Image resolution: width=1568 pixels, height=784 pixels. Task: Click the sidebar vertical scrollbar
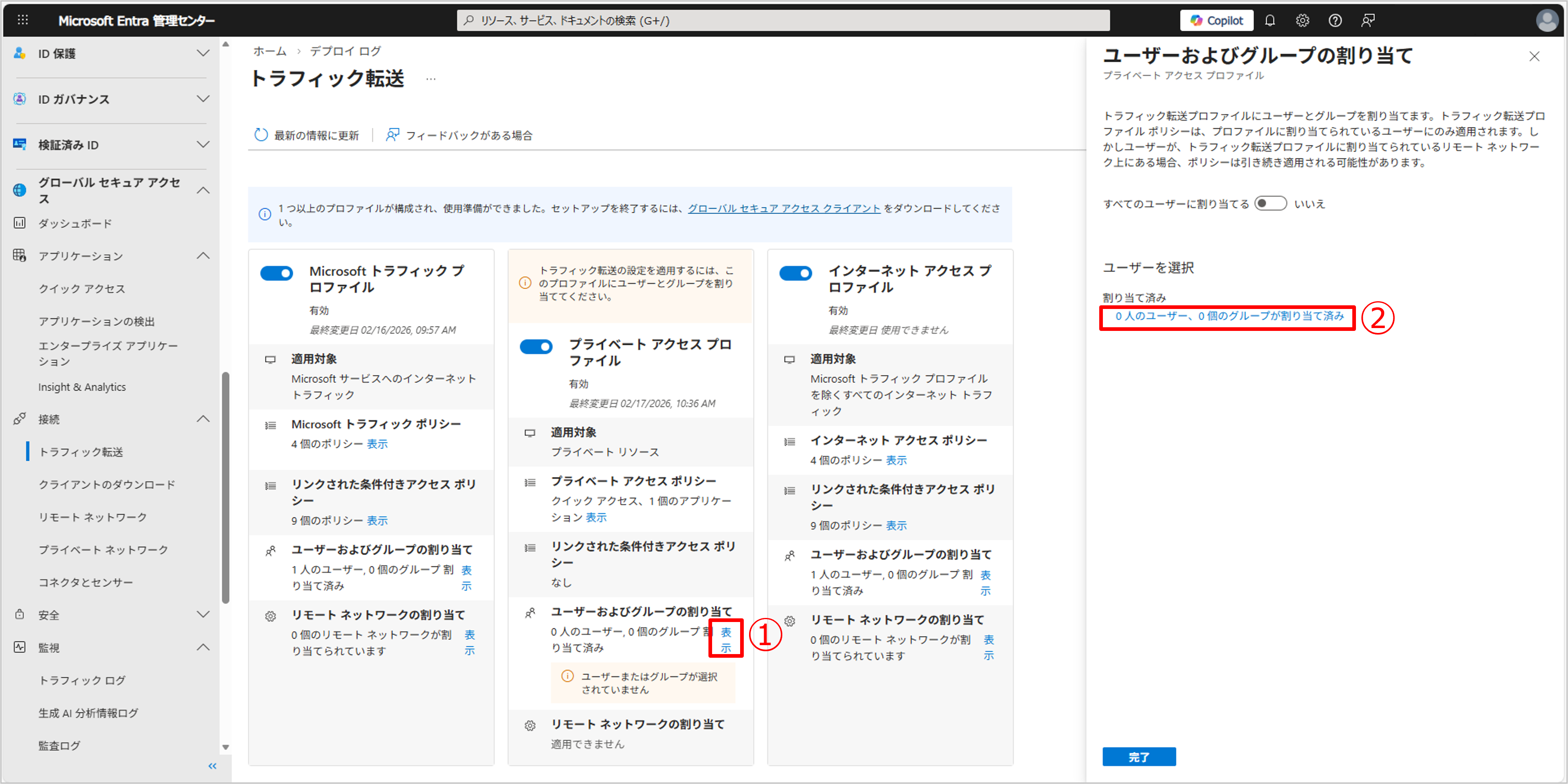pyautogui.click(x=226, y=486)
